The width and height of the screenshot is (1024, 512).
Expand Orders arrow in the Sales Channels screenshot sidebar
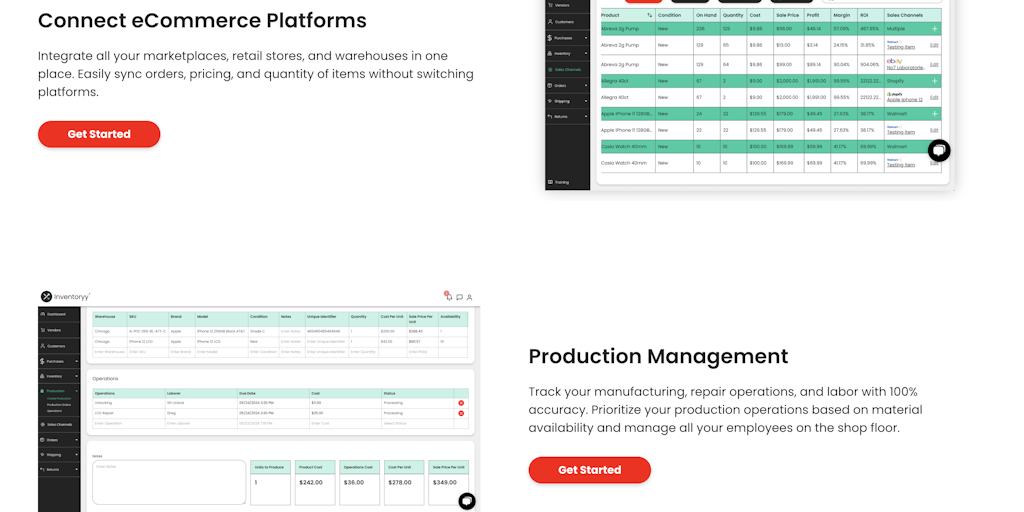coord(586,86)
